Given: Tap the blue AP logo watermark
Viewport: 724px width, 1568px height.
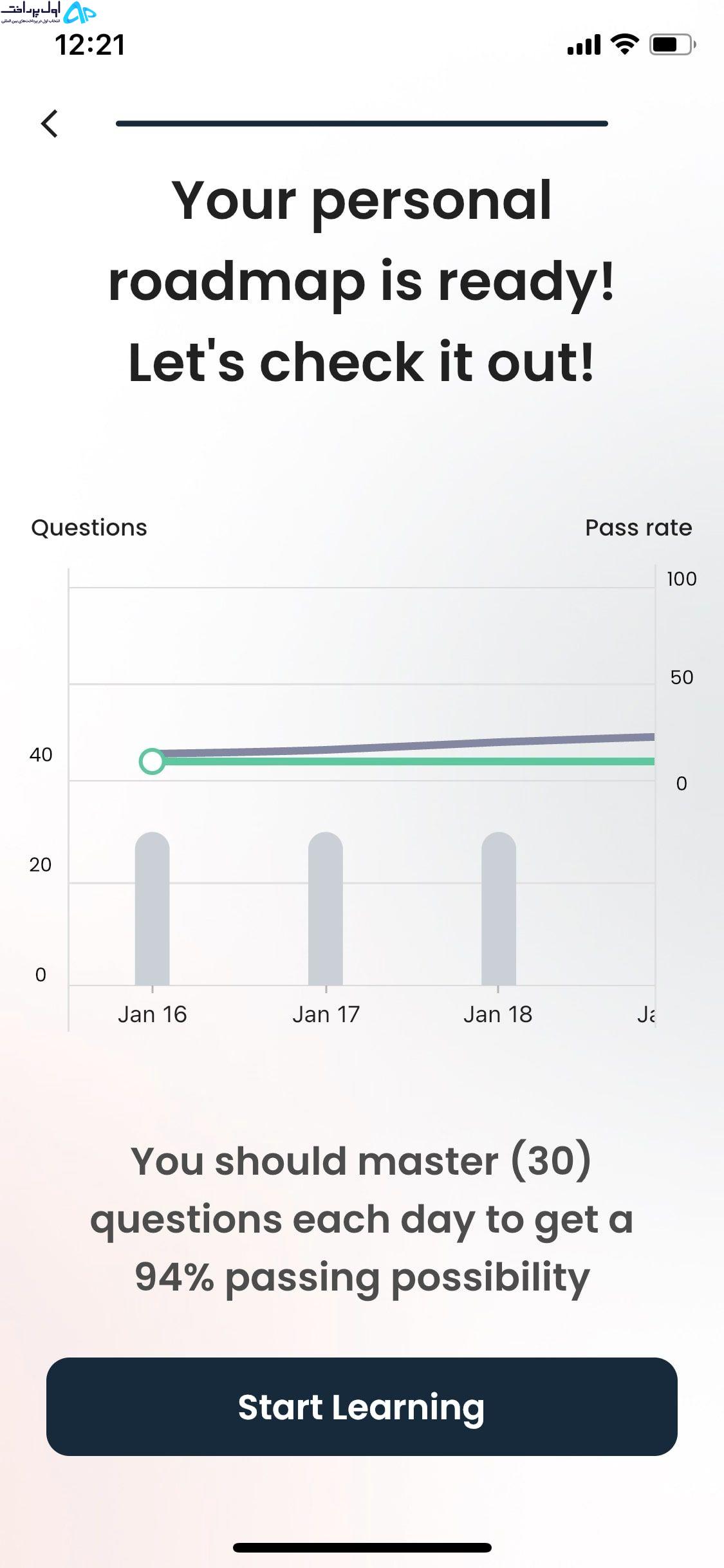Looking at the screenshot, I should pos(79,12).
